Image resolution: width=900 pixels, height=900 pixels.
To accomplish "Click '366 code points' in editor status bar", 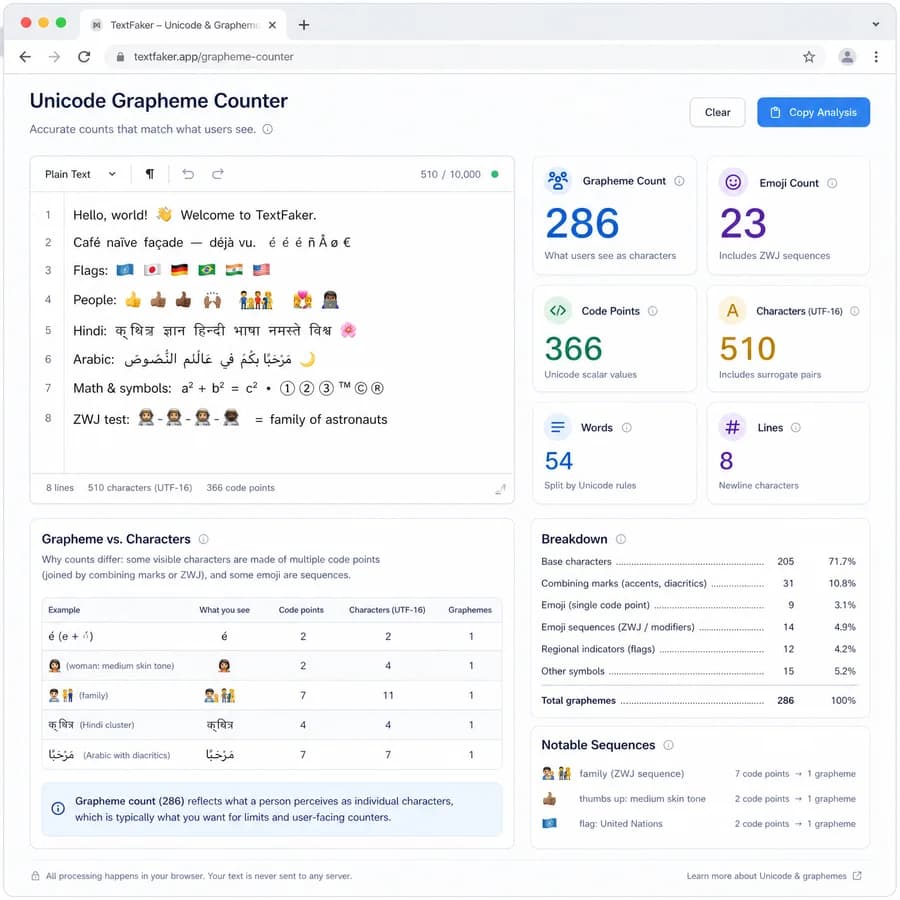I will click(240, 488).
